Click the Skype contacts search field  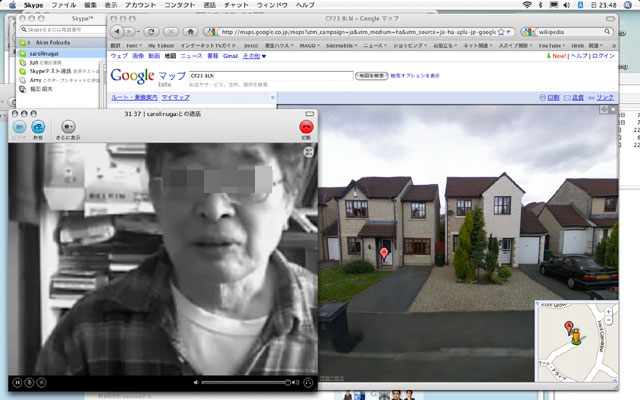tap(63, 30)
